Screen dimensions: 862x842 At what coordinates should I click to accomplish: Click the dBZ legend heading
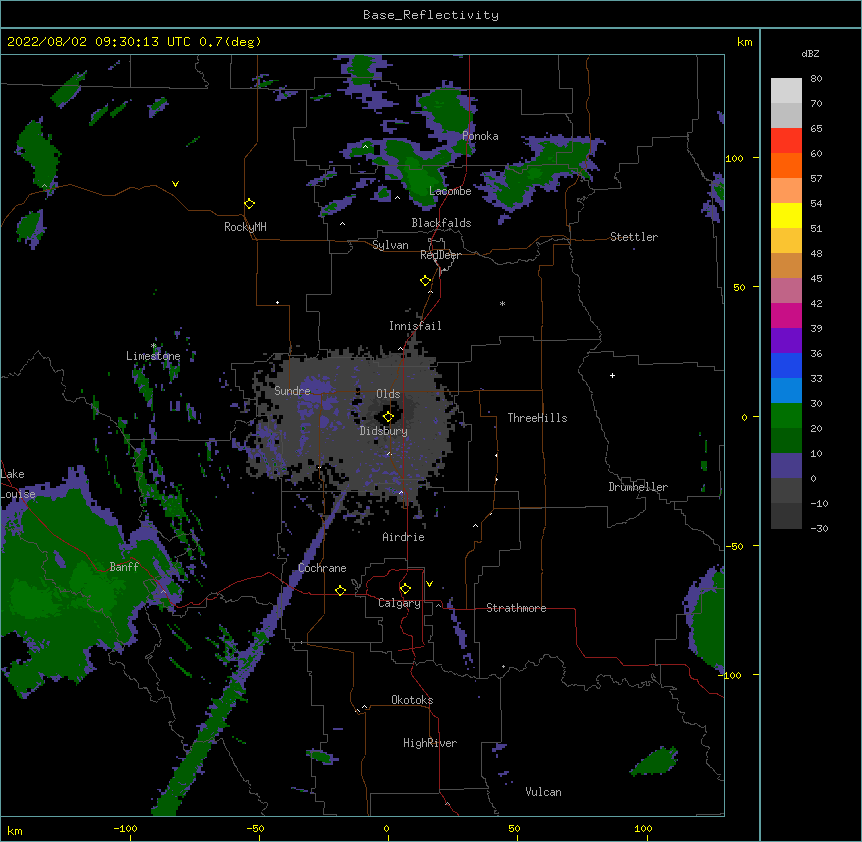pyautogui.click(x=810, y=54)
